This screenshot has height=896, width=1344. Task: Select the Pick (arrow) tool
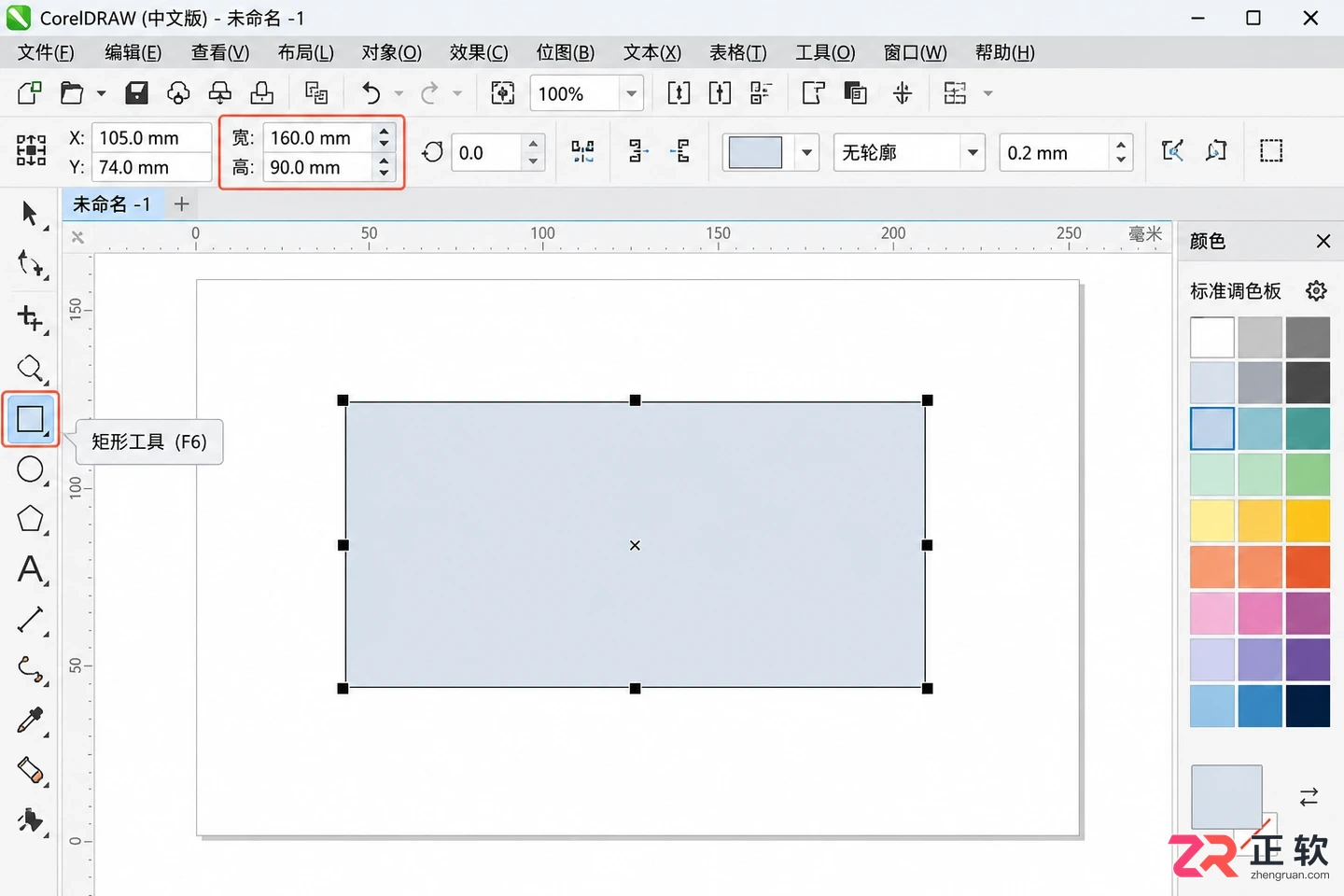click(30, 214)
